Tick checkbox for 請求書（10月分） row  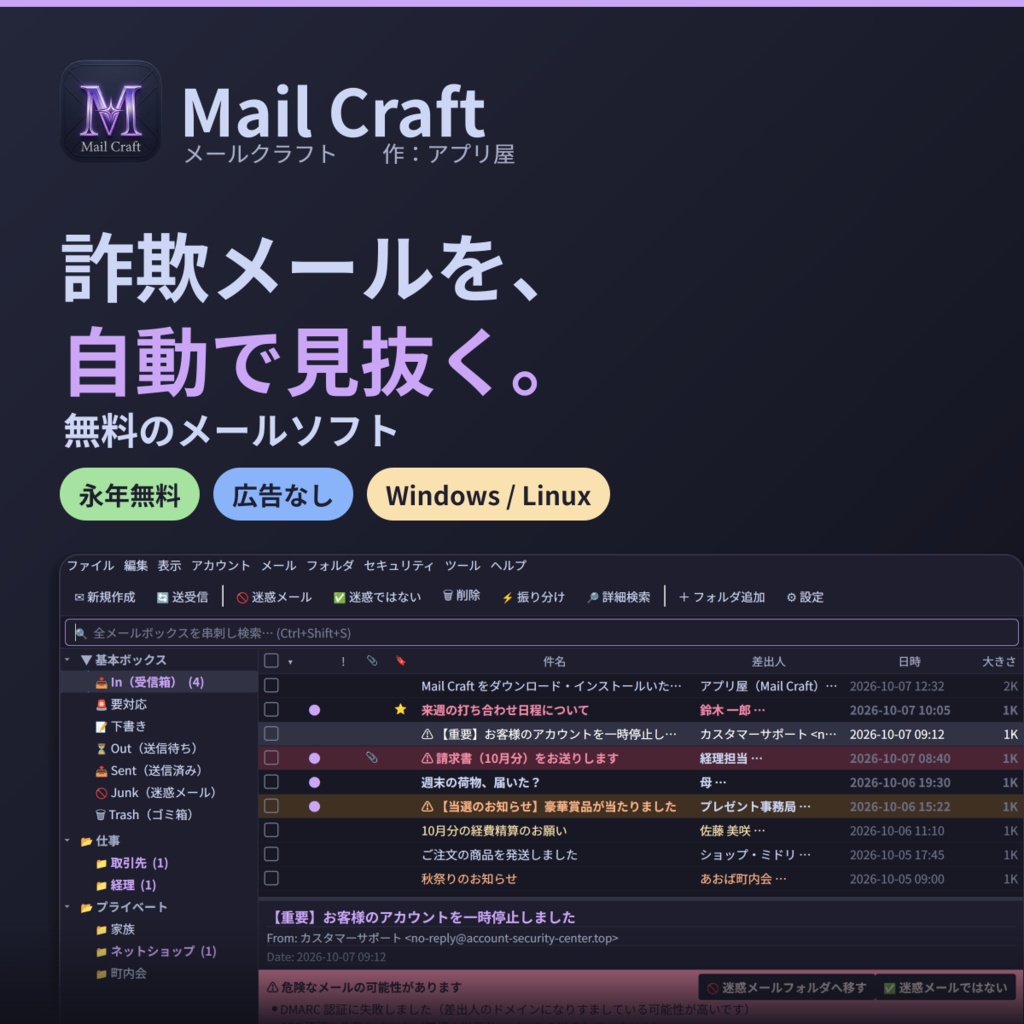click(x=271, y=758)
